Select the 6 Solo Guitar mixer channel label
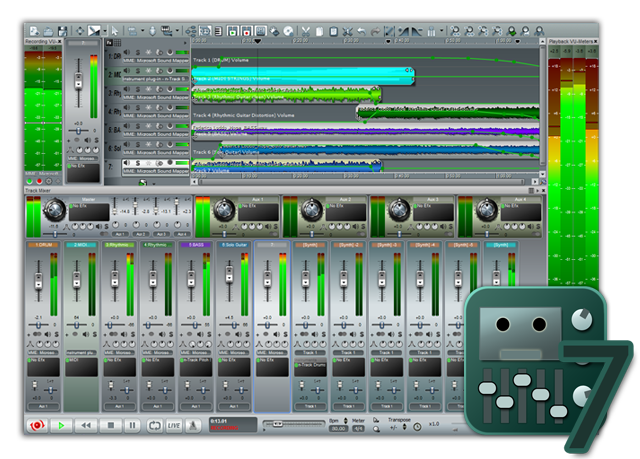Image resolution: width=640 pixels, height=459 pixels. click(x=233, y=245)
